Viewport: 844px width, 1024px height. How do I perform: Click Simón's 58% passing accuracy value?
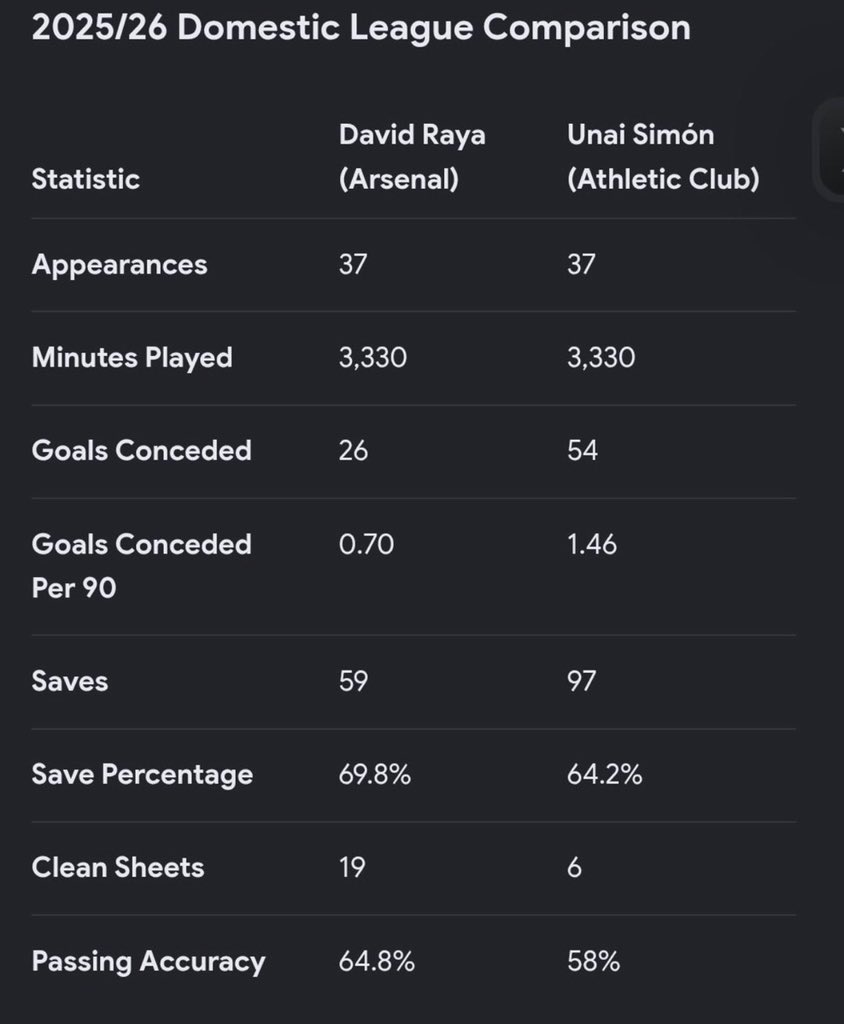(x=594, y=961)
